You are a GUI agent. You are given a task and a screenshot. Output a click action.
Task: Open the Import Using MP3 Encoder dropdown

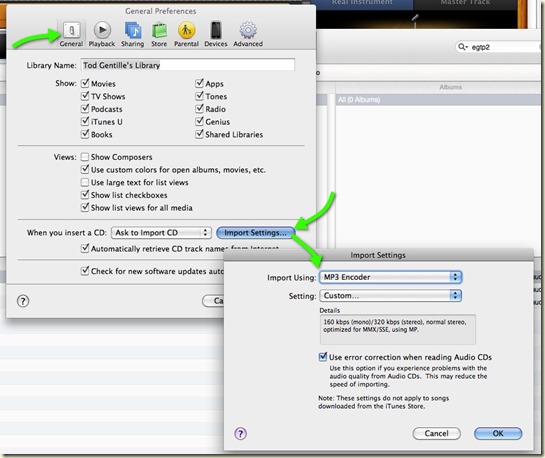tap(390, 277)
